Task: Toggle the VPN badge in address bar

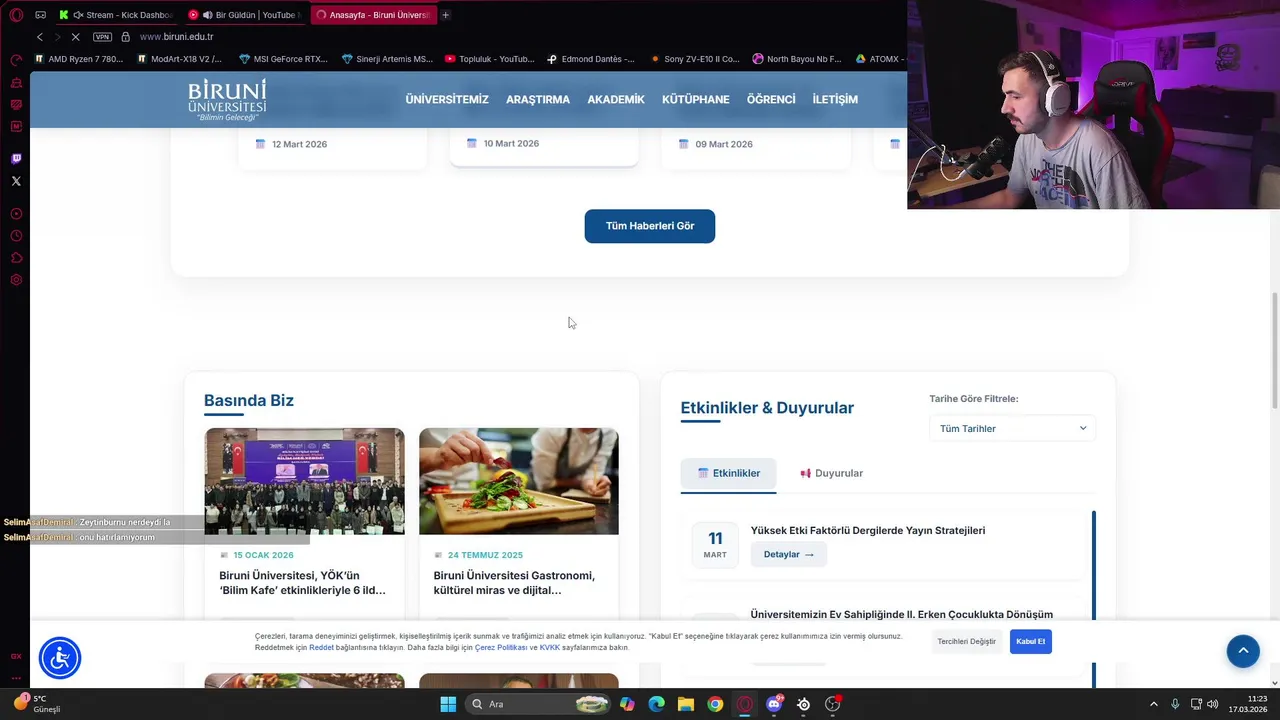Action: [102, 37]
